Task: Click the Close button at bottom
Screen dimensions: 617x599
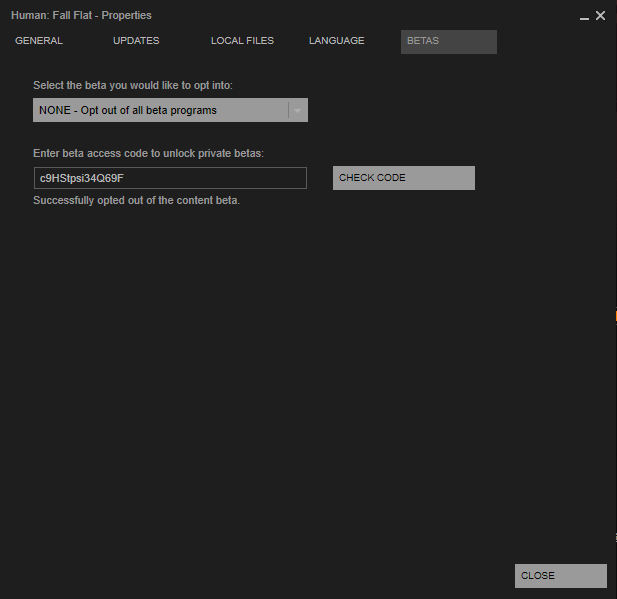Action: click(561, 576)
